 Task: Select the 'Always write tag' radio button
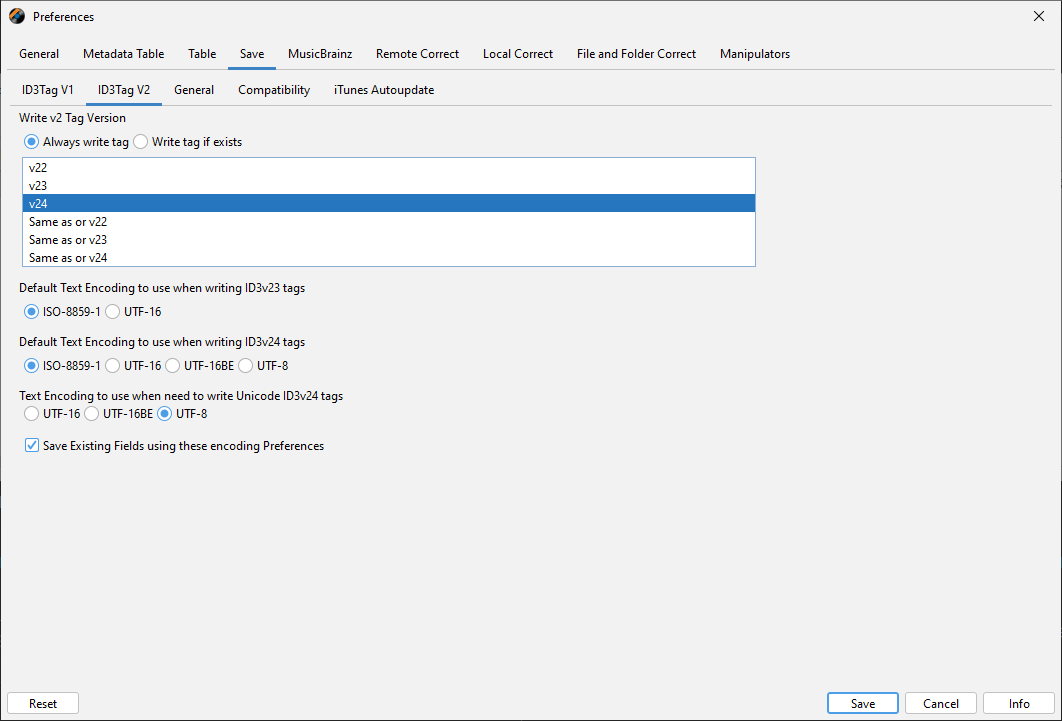pyautogui.click(x=32, y=142)
